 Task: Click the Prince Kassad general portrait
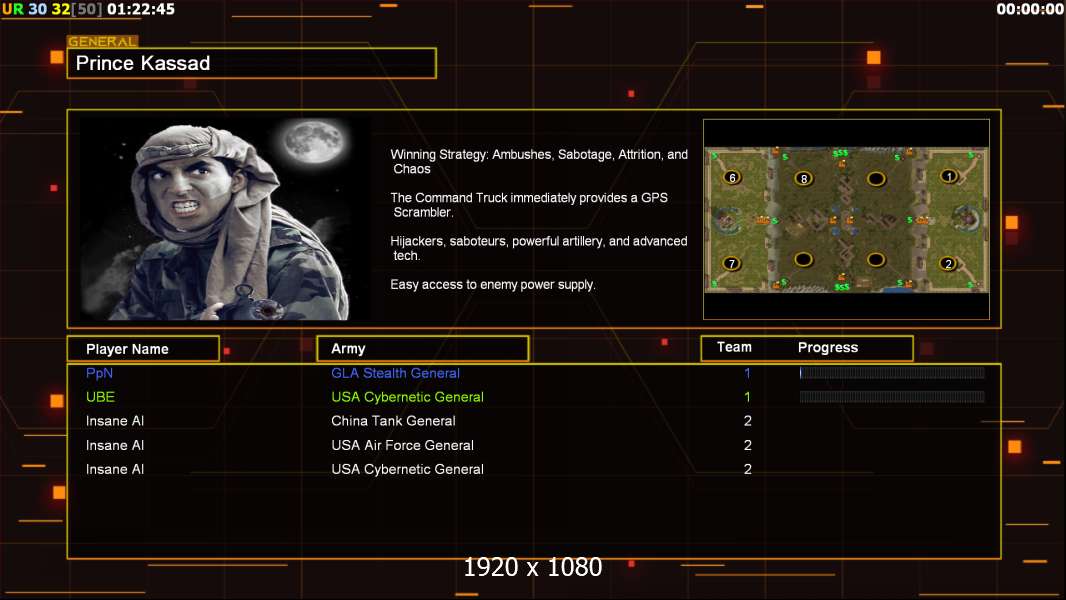click(226, 219)
